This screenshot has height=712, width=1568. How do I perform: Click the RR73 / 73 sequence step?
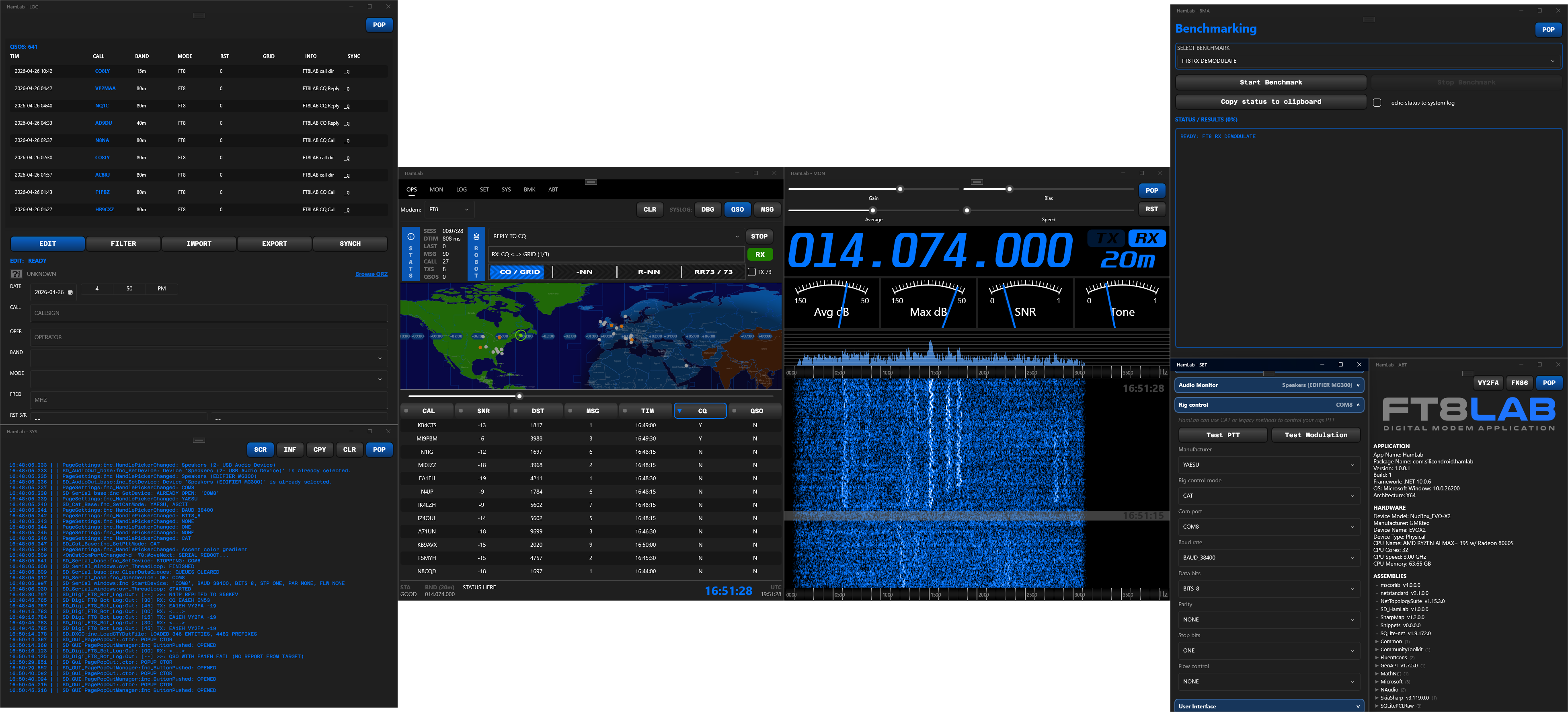713,272
